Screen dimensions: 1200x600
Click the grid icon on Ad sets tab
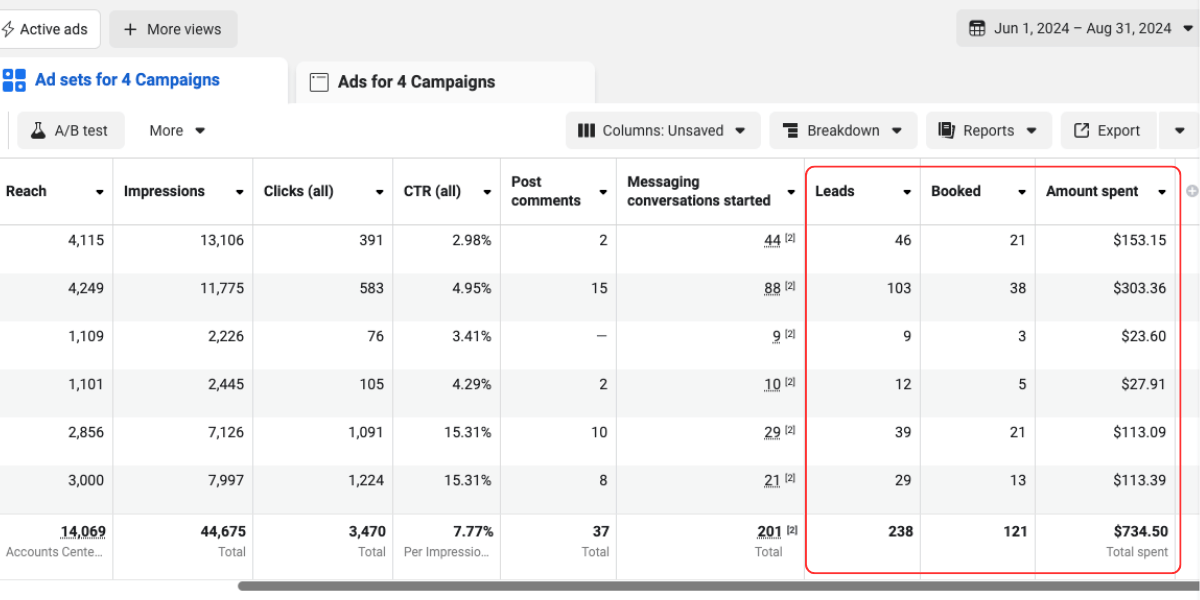[14, 80]
